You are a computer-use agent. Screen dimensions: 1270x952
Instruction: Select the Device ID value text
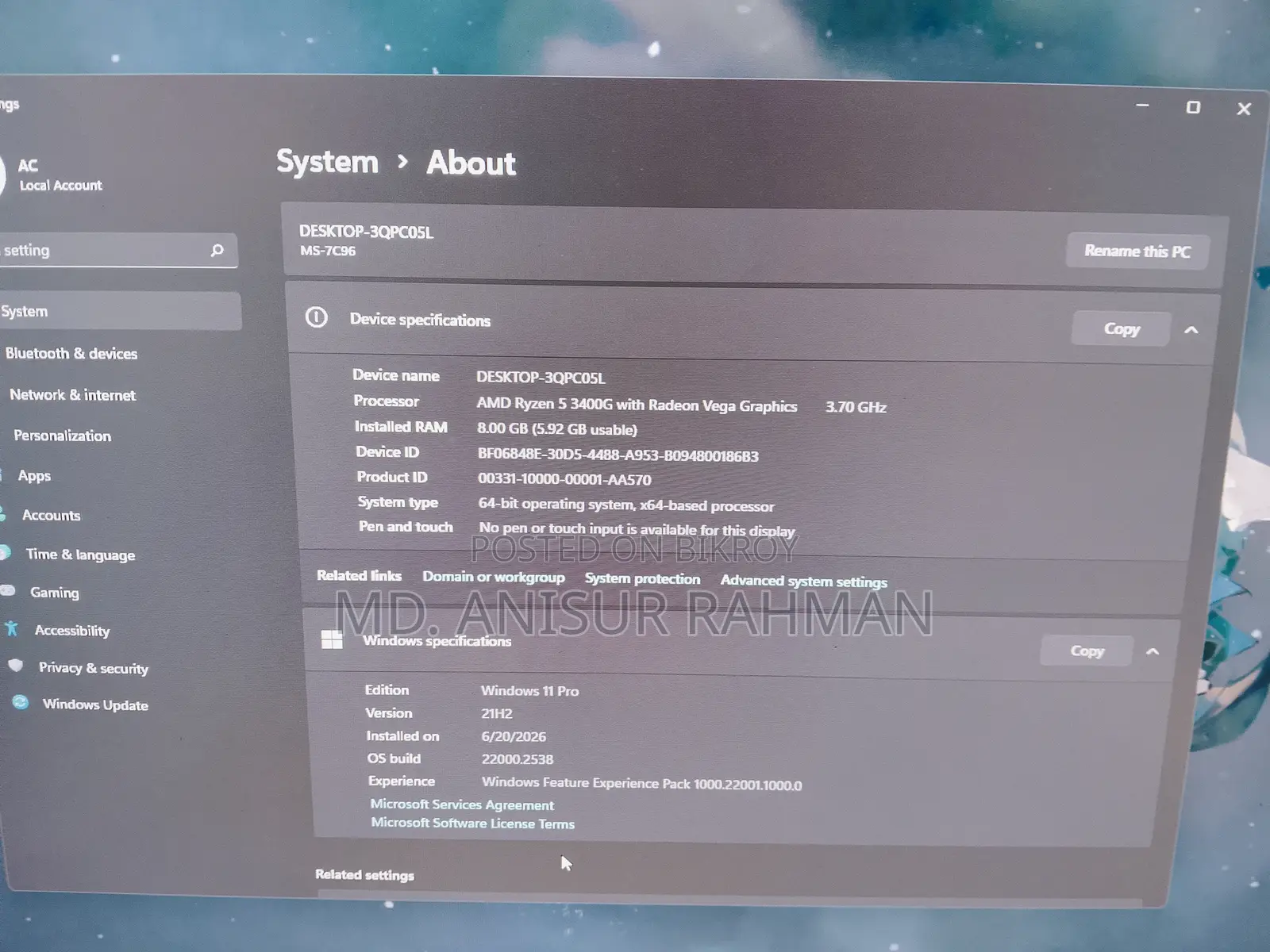[618, 455]
